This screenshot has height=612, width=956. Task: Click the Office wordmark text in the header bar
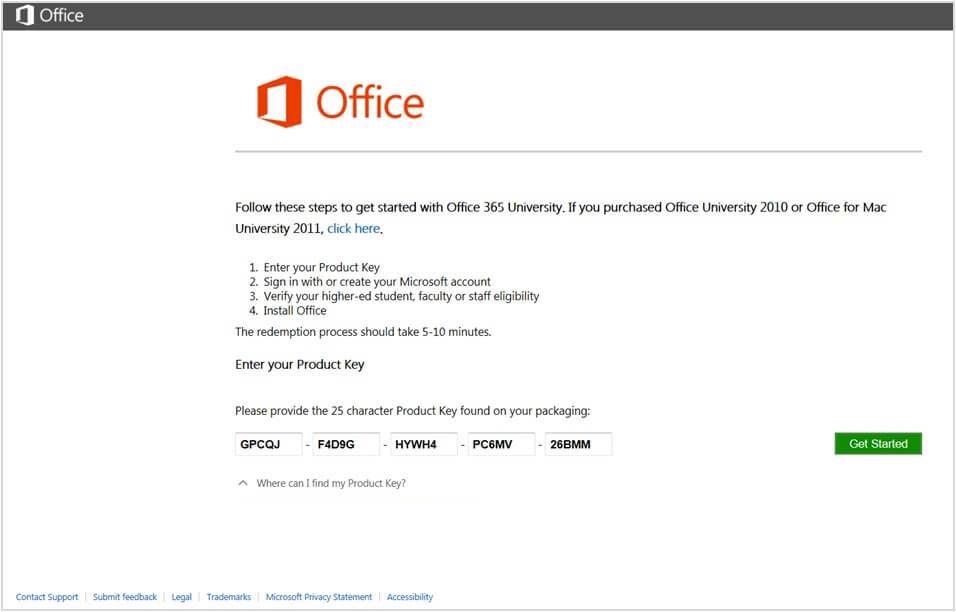62,14
